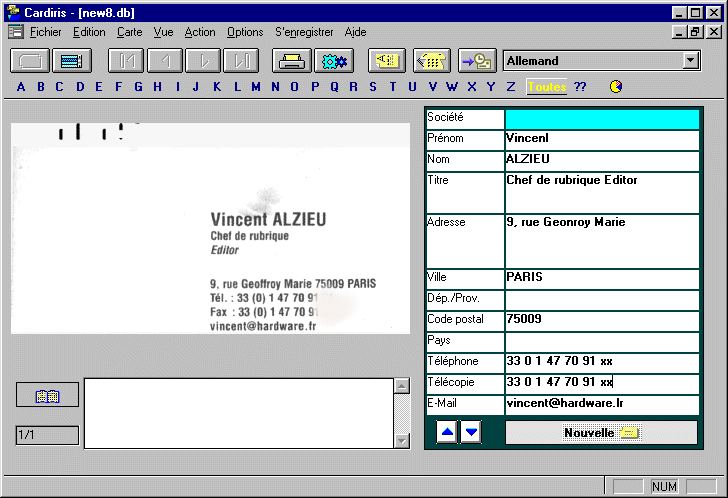Click the Nouvelle button

coord(601,433)
